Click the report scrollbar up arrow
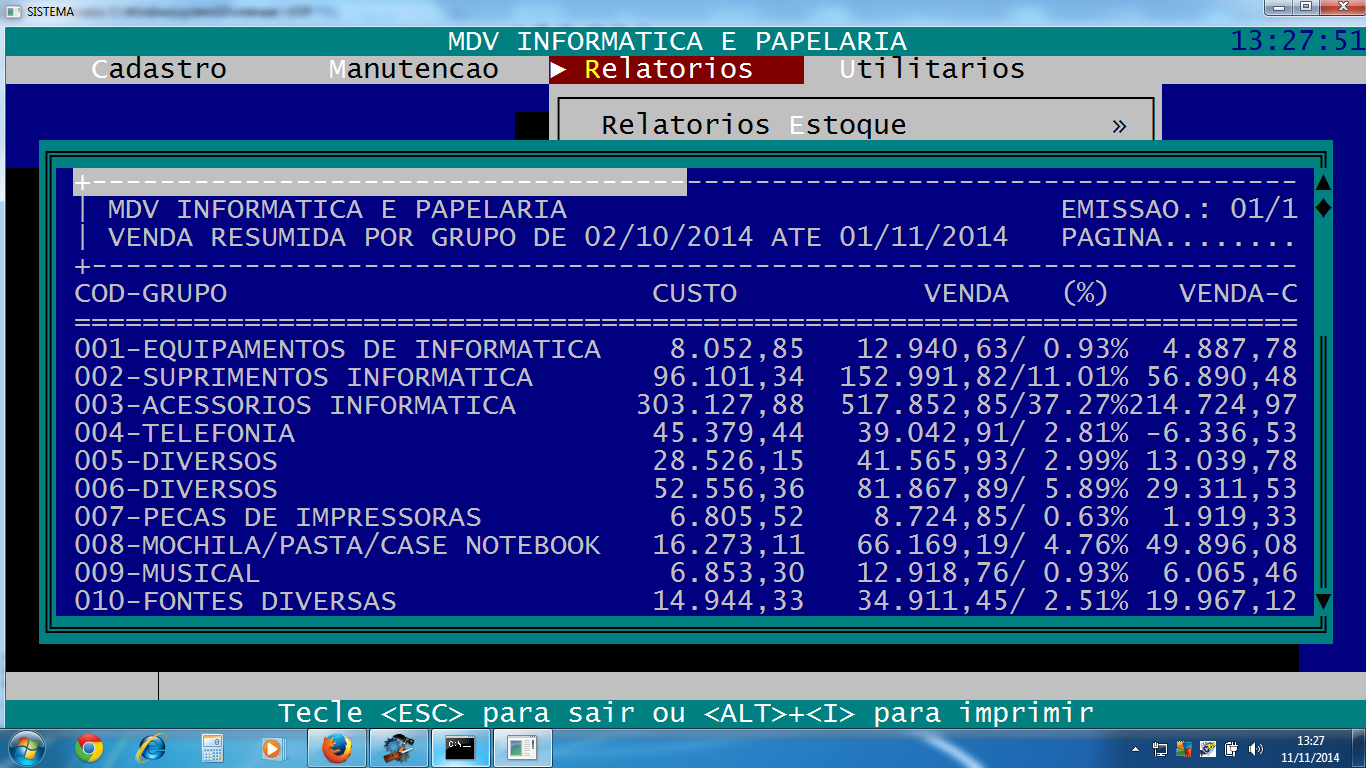 tap(1323, 182)
